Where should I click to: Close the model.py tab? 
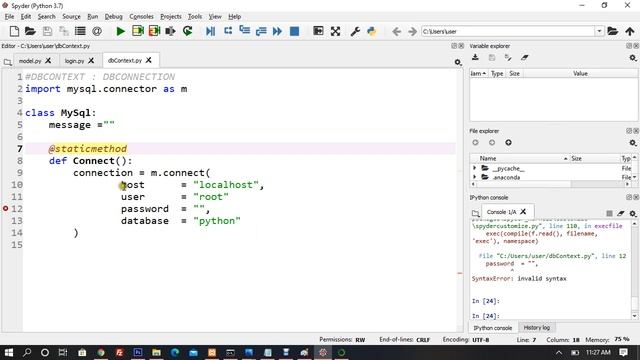point(48,60)
